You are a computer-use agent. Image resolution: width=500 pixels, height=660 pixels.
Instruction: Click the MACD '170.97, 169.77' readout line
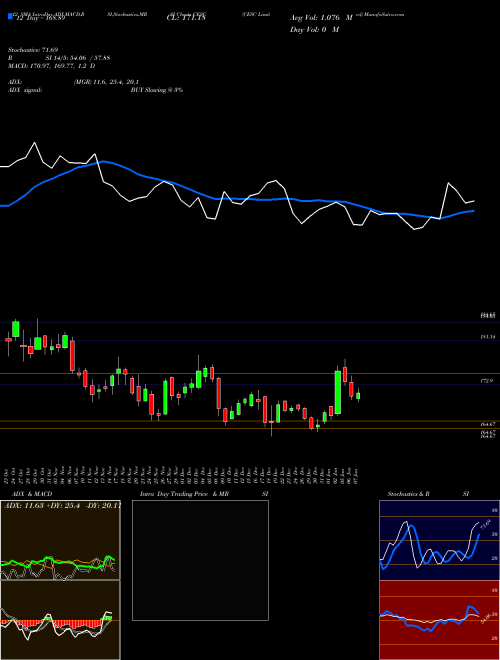(x=52, y=66)
